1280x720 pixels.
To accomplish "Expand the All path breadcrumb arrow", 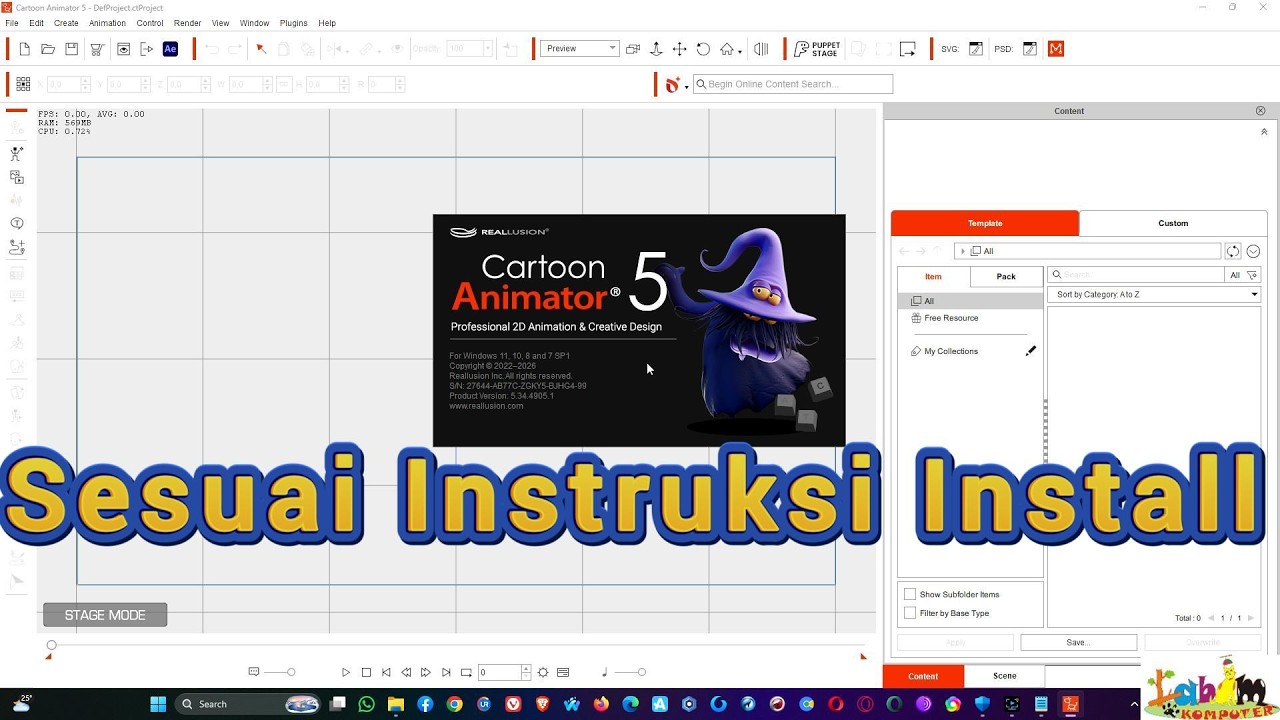I will [x=963, y=252].
